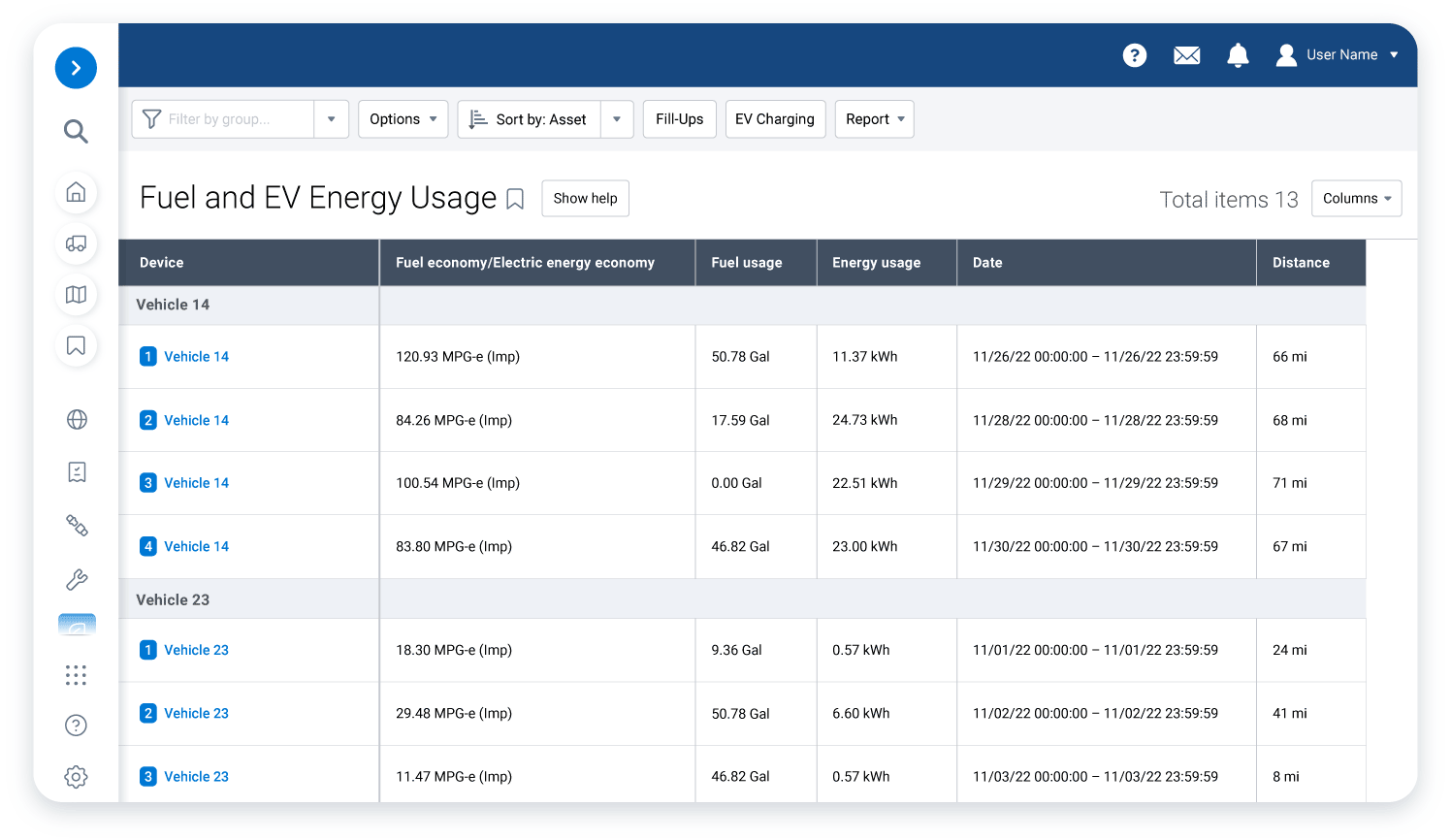The height and width of the screenshot is (840, 1451).
Task: Toggle the sort direction icon beside Sort by
Action: point(478,119)
